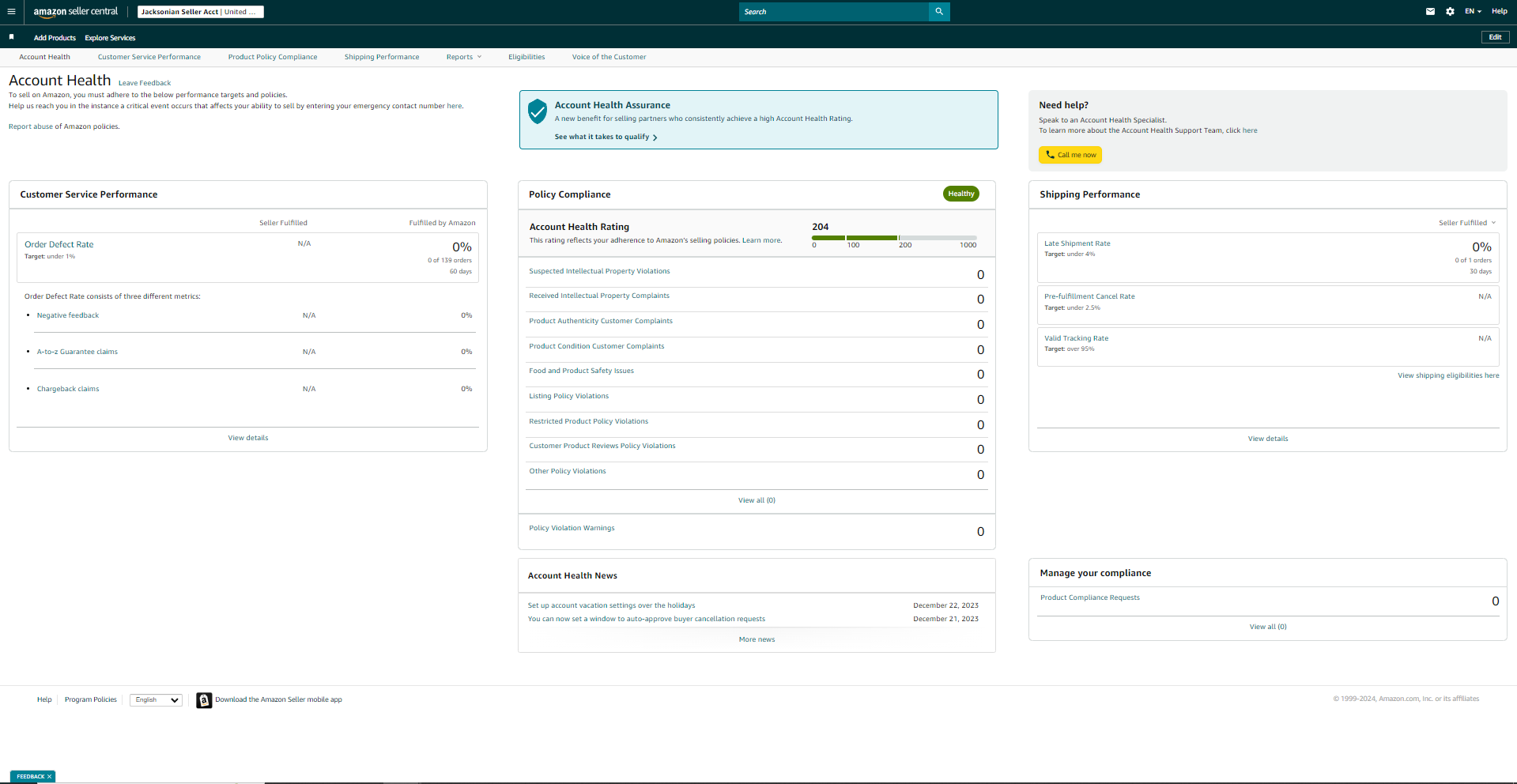Screen dimensions: 1517x784
Task: Close the FEEDBACK tab with its X
Action: pyautogui.click(x=49, y=777)
